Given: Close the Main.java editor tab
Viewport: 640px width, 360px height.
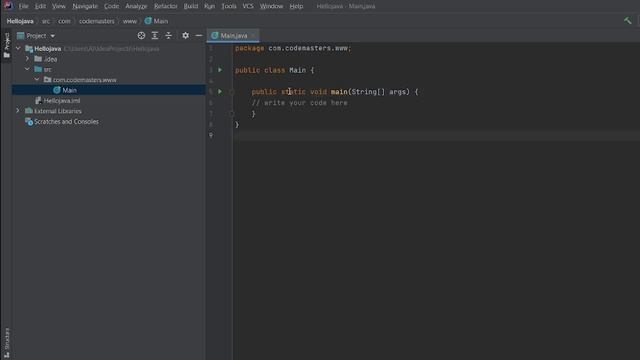Looking at the screenshot, I should [x=253, y=36].
